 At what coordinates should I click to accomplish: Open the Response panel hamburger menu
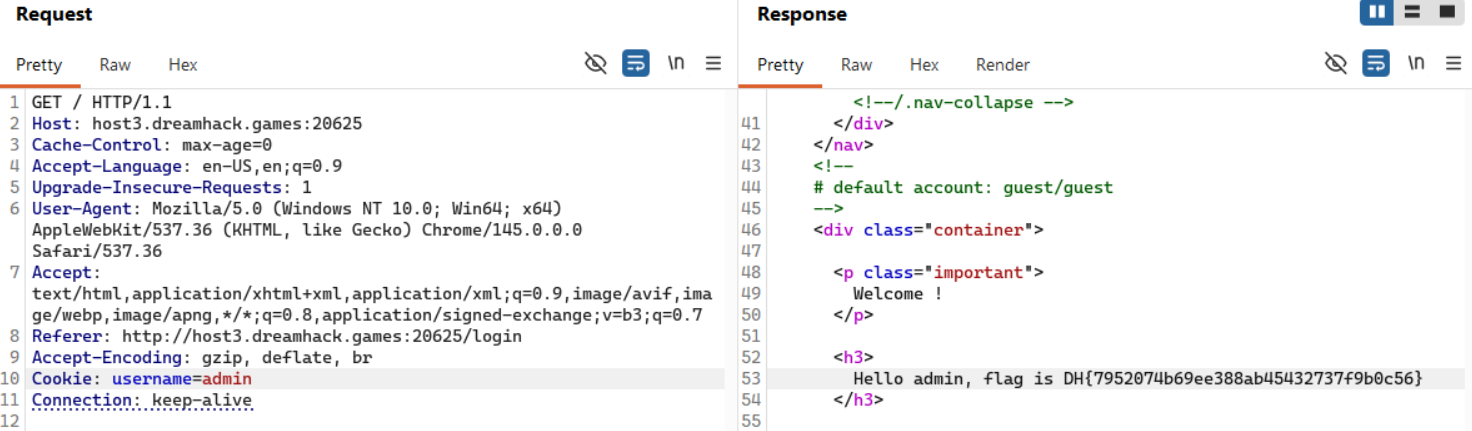1453,64
